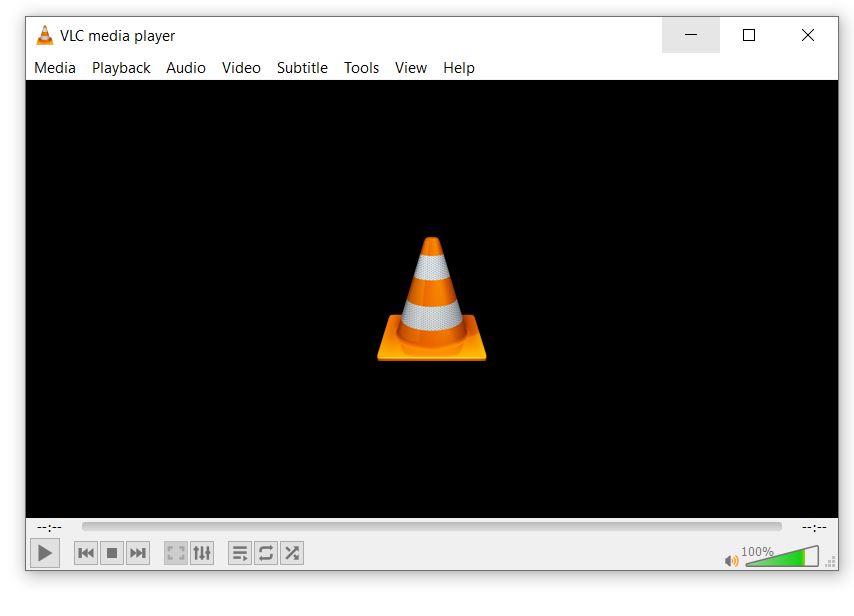The height and width of the screenshot is (616, 854).
Task: Adjust the green volume slider
Action: pos(782,557)
